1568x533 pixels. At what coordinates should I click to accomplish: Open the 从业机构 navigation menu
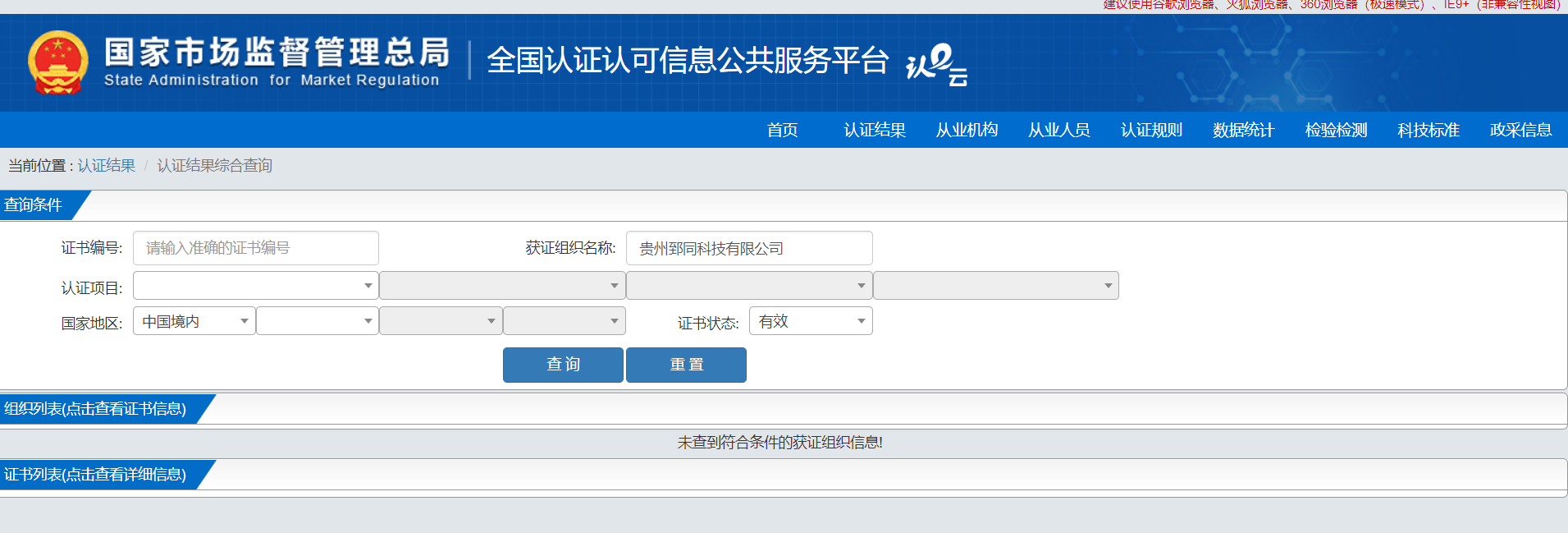[967, 130]
